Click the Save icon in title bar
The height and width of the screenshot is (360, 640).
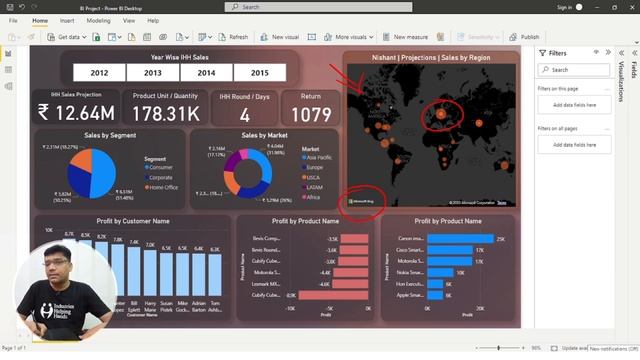point(10,7)
